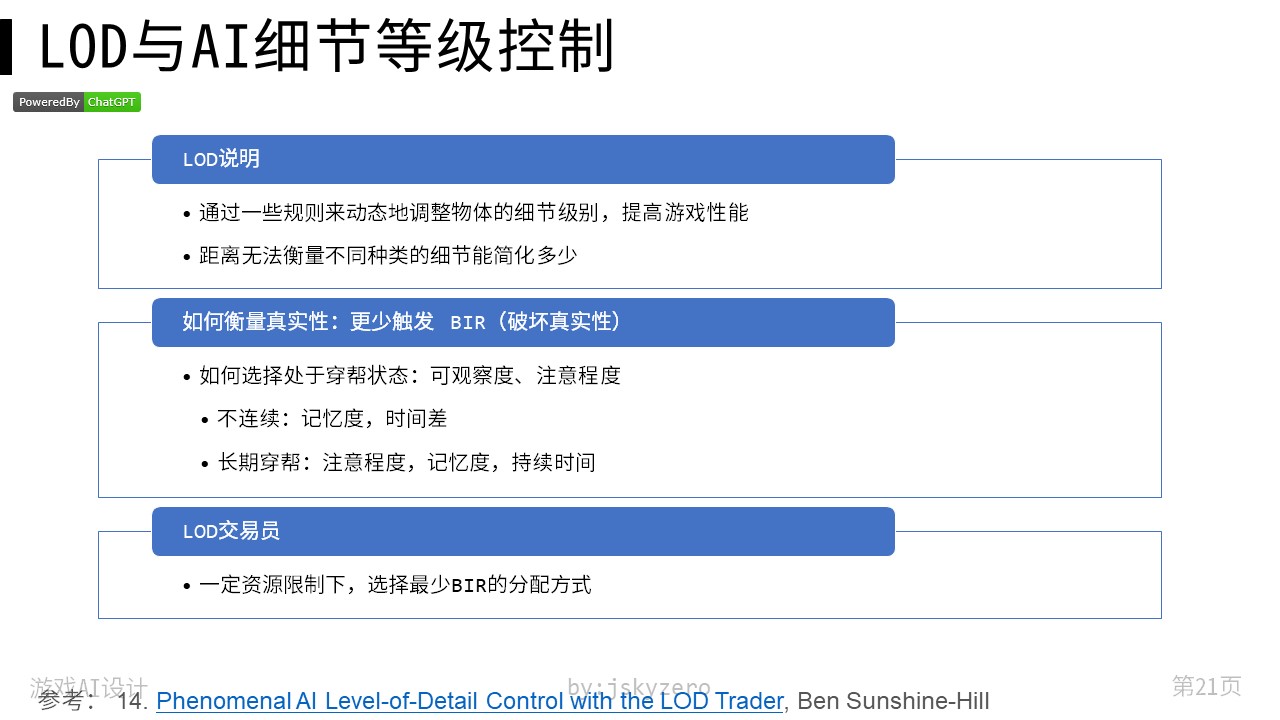Click the bullet 距离无法衡量不同种类的细节能简化多少
1280x720 pixels.
[388, 256]
